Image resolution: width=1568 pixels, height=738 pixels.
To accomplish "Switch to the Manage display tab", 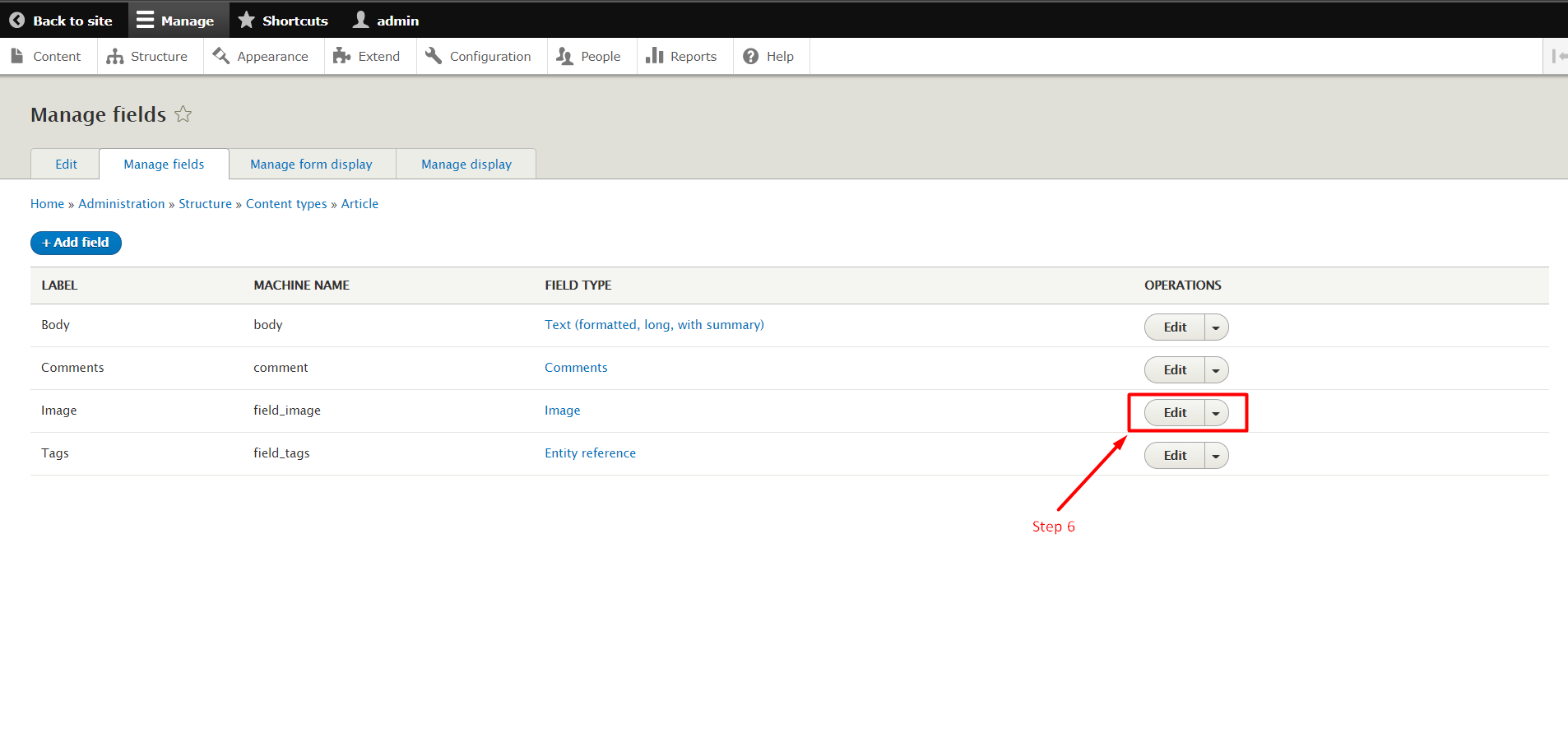I will pyautogui.click(x=466, y=164).
